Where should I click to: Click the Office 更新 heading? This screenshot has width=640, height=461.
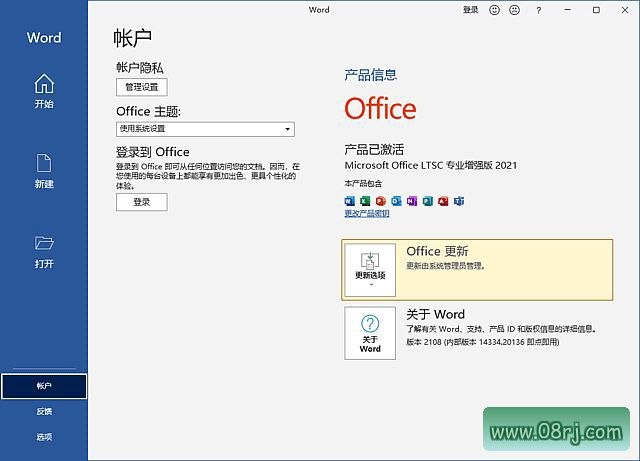437,251
